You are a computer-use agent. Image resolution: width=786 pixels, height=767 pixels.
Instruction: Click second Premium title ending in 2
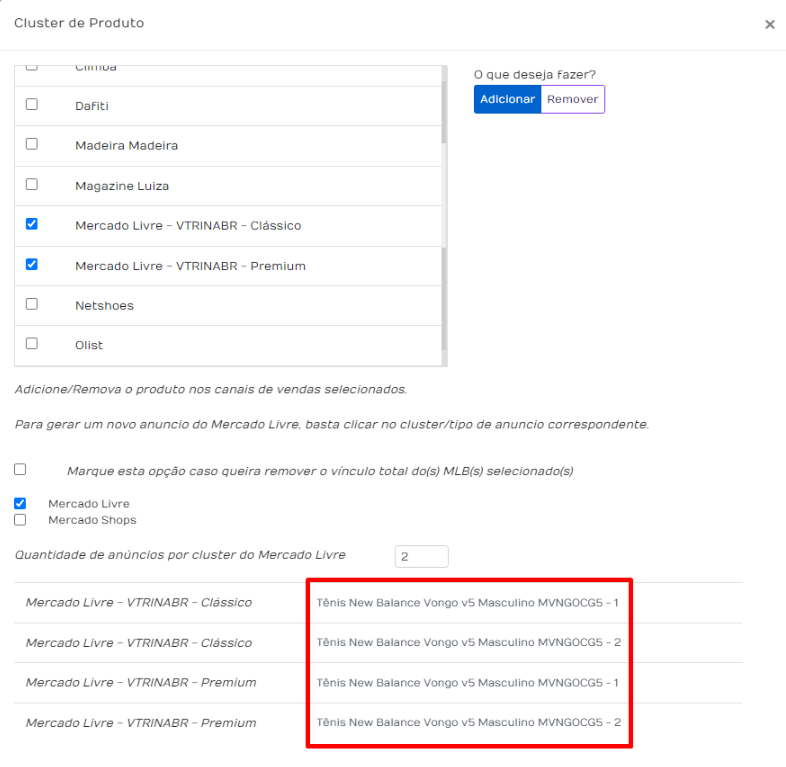coord(469,722)
